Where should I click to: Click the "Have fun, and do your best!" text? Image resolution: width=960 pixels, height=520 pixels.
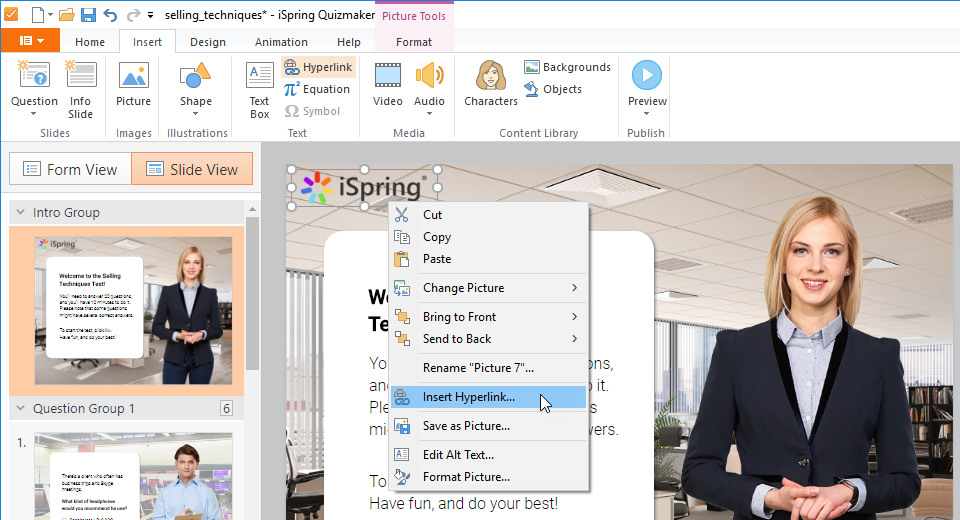pyautogui.click(x=463, y=503)
